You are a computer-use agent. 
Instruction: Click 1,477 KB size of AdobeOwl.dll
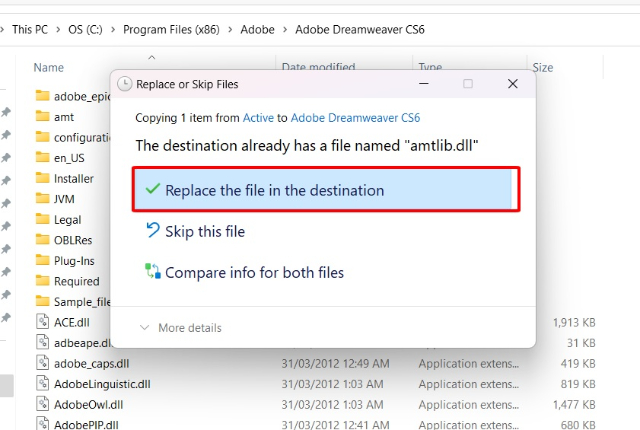click(574, 405)
